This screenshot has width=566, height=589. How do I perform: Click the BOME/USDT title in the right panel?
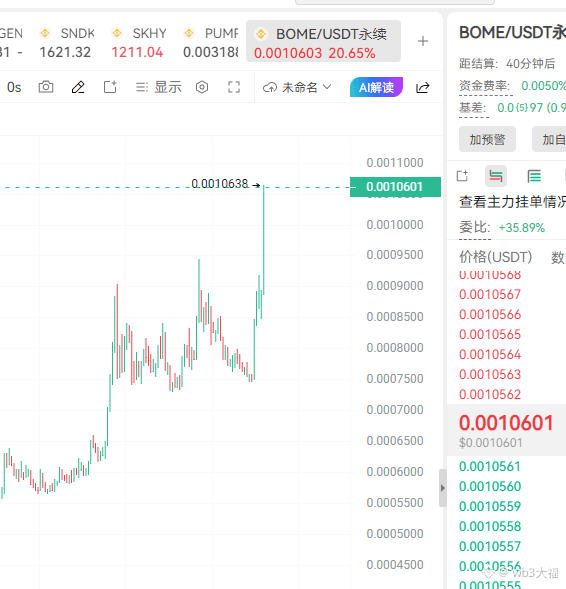512,33
